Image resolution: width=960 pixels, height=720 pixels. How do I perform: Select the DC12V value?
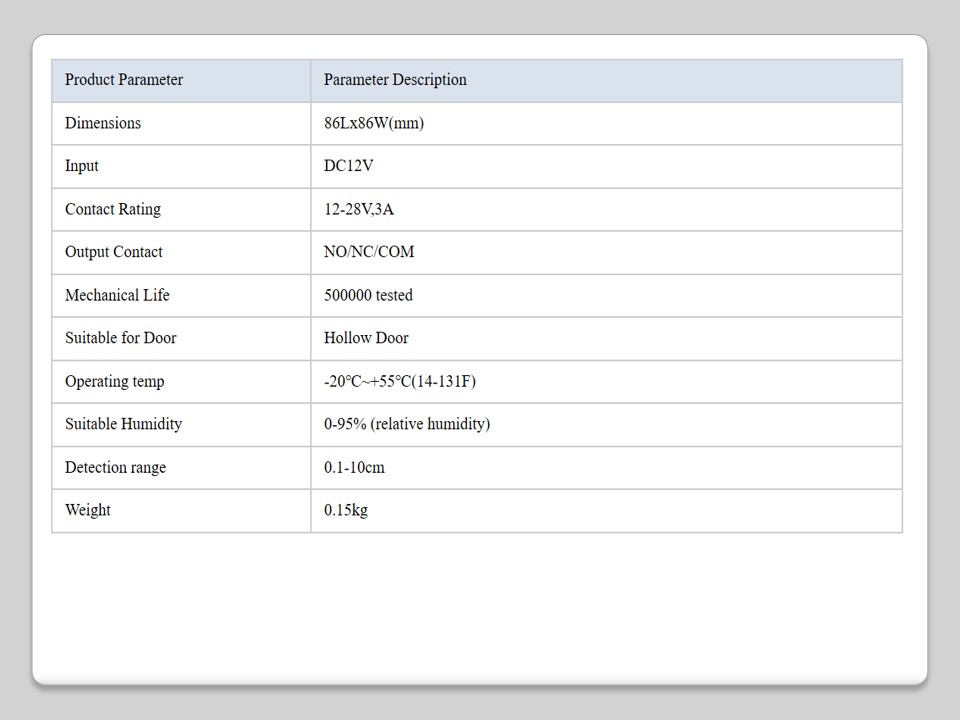click(x=348, y=166)
